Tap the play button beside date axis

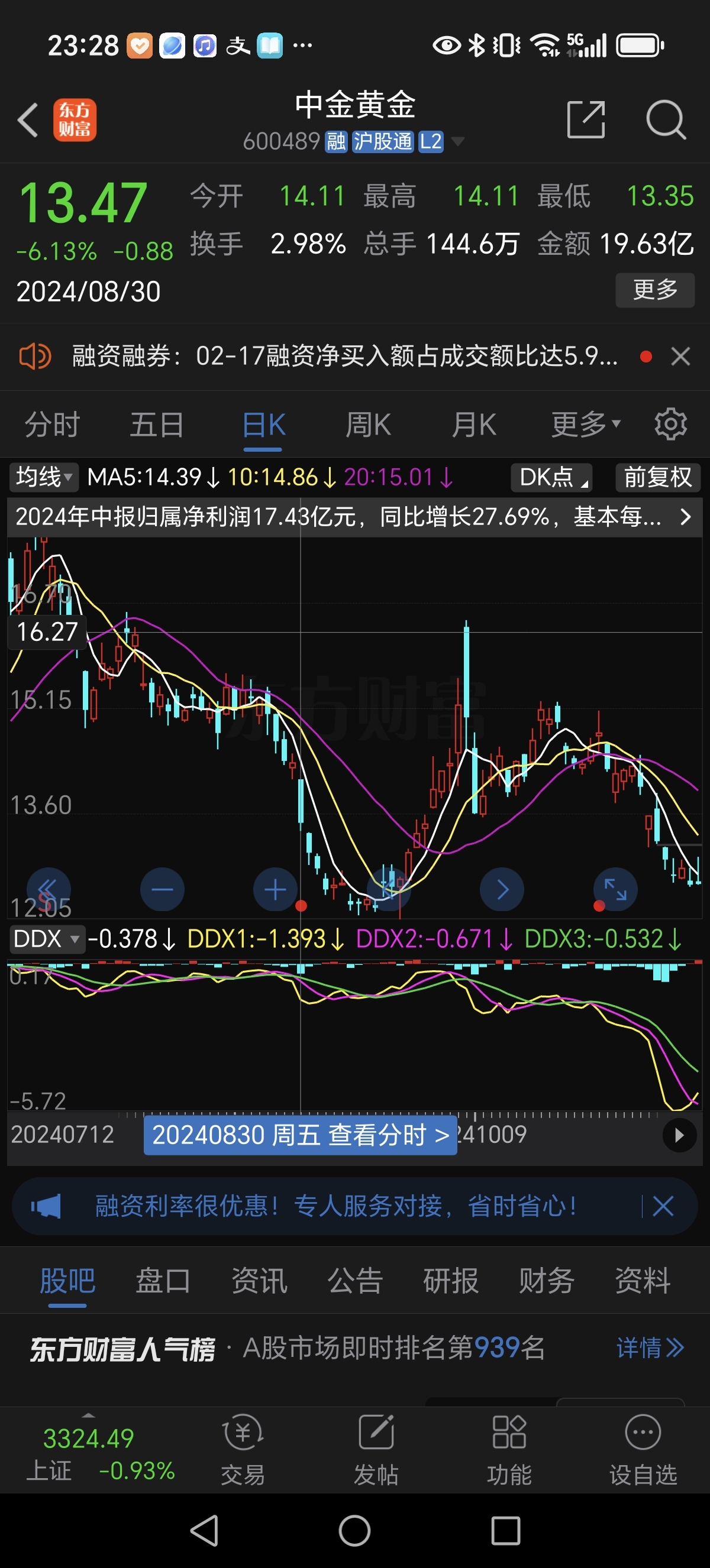(x=680, y=1135)
